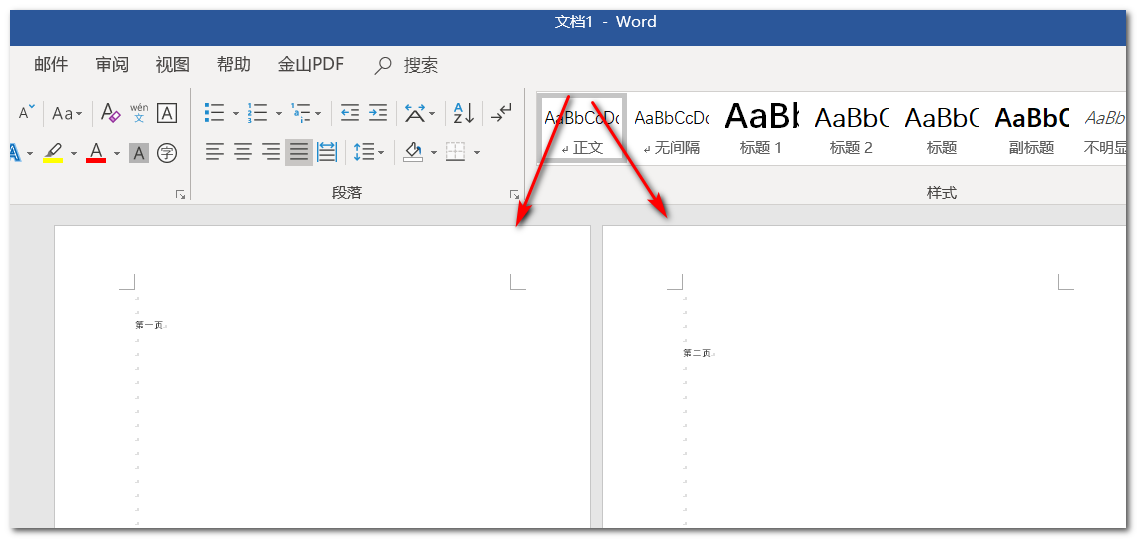Switch to the 审阅 (Review) tab

point(112,65)
